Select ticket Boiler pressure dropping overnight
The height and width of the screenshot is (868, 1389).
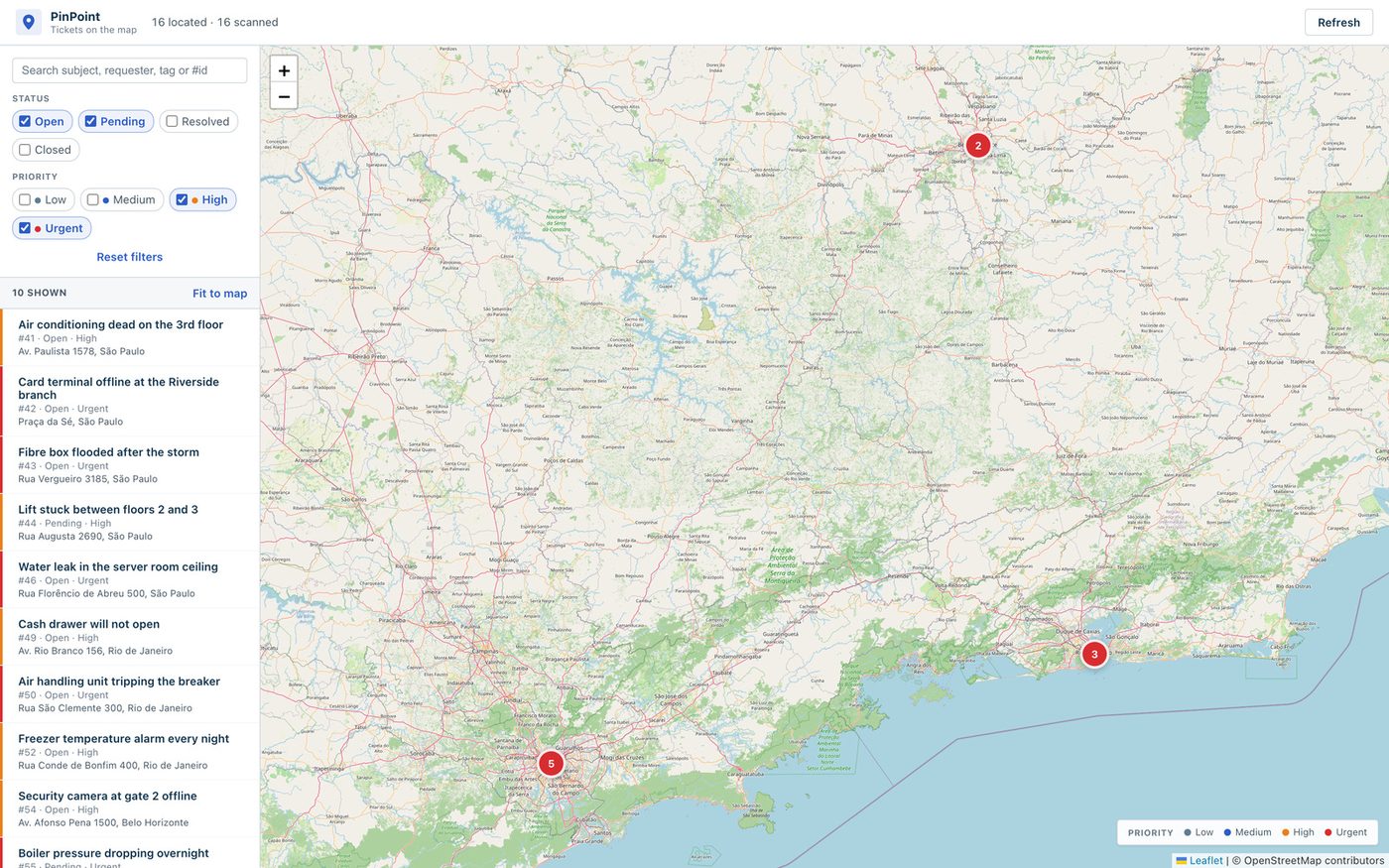point(130,854)
